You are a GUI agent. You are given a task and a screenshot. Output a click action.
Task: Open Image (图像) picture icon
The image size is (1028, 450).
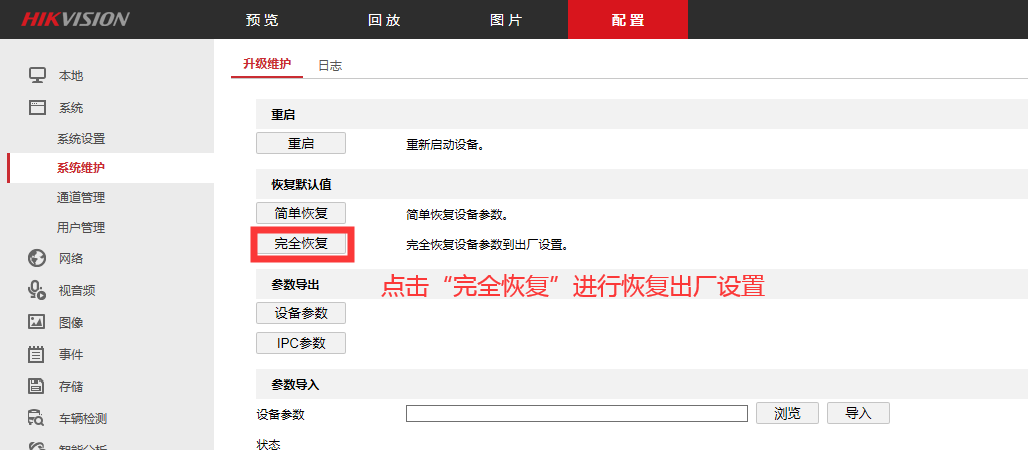pyautogui.click(x=37, y=322)
